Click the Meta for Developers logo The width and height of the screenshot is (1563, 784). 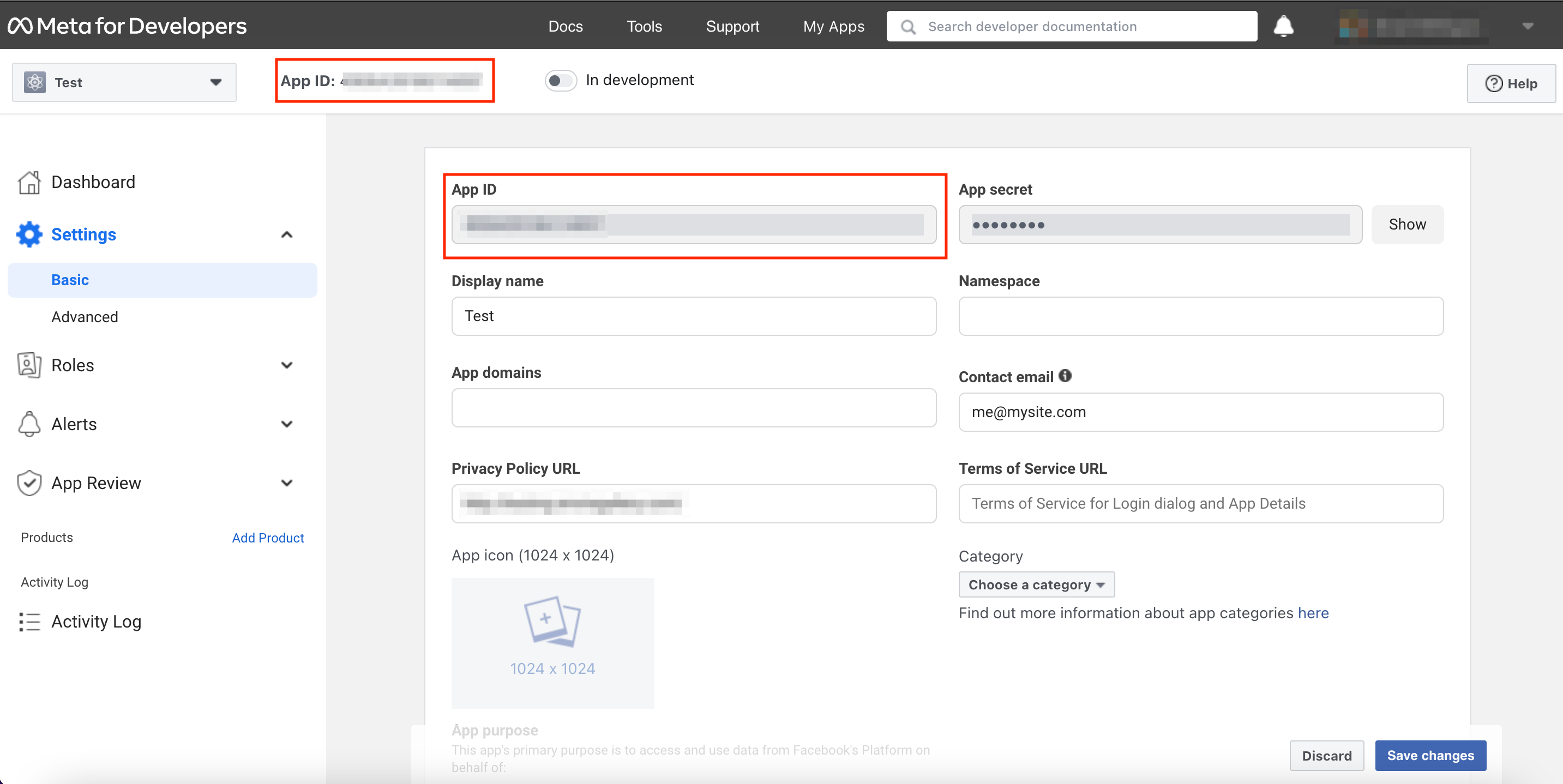[x=127, y=26]
